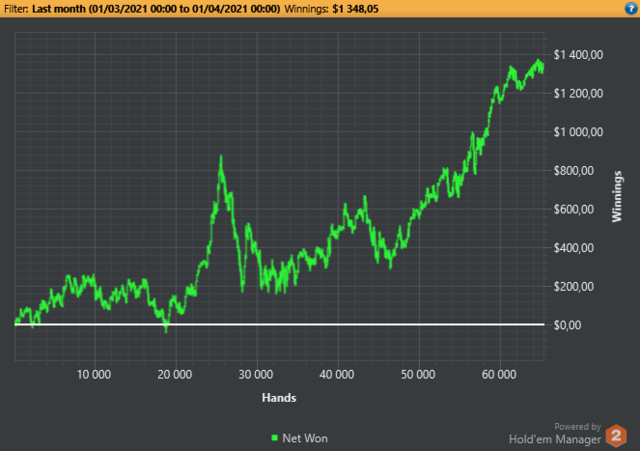
Task: Click the Winnings vertical axis title
Action: [617, 197]
